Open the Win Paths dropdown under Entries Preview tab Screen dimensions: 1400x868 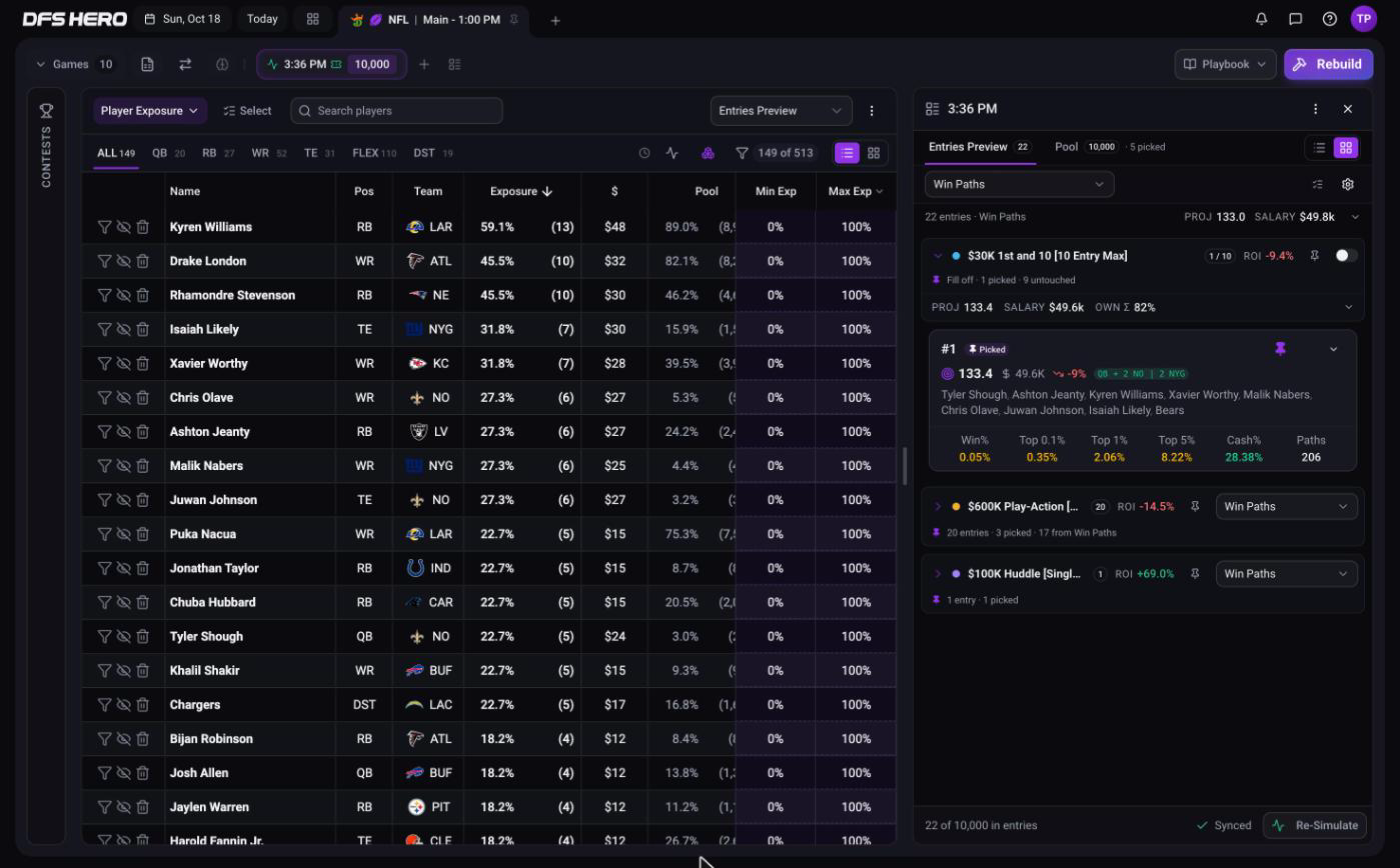(x=1019, y=184)
